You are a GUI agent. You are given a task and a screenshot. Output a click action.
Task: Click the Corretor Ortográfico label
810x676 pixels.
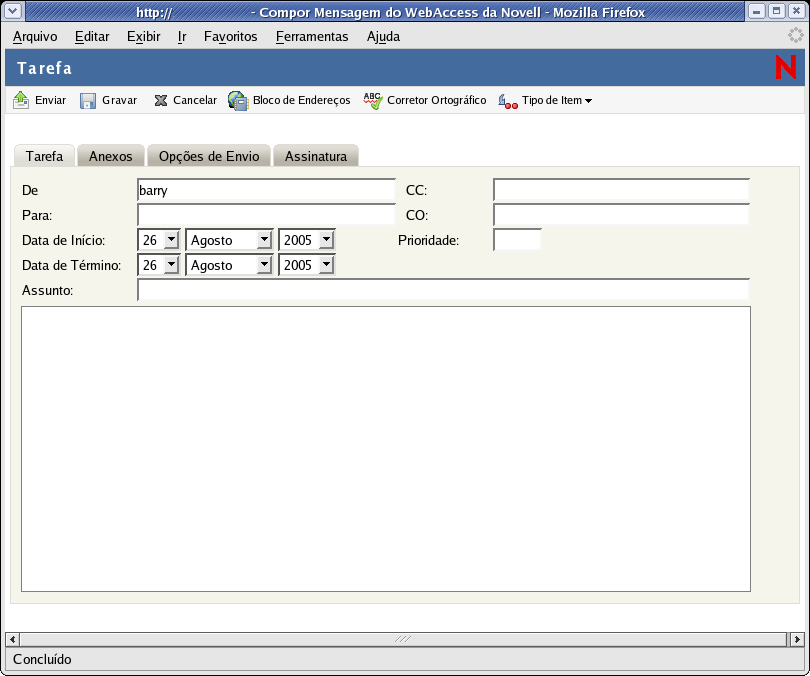coord(437,100)
